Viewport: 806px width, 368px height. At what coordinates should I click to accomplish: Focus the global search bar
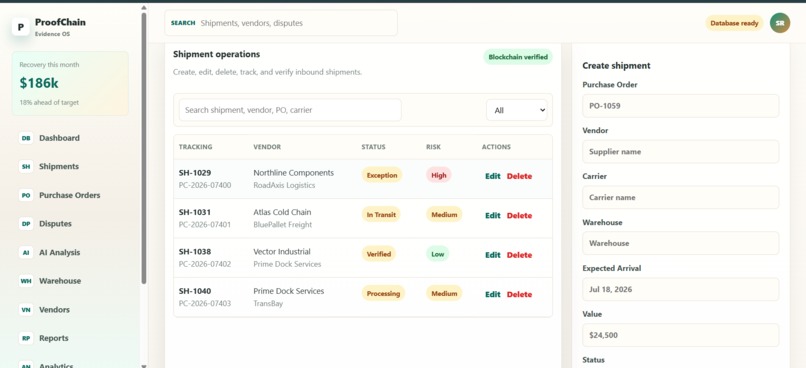(x=281, y=23)
